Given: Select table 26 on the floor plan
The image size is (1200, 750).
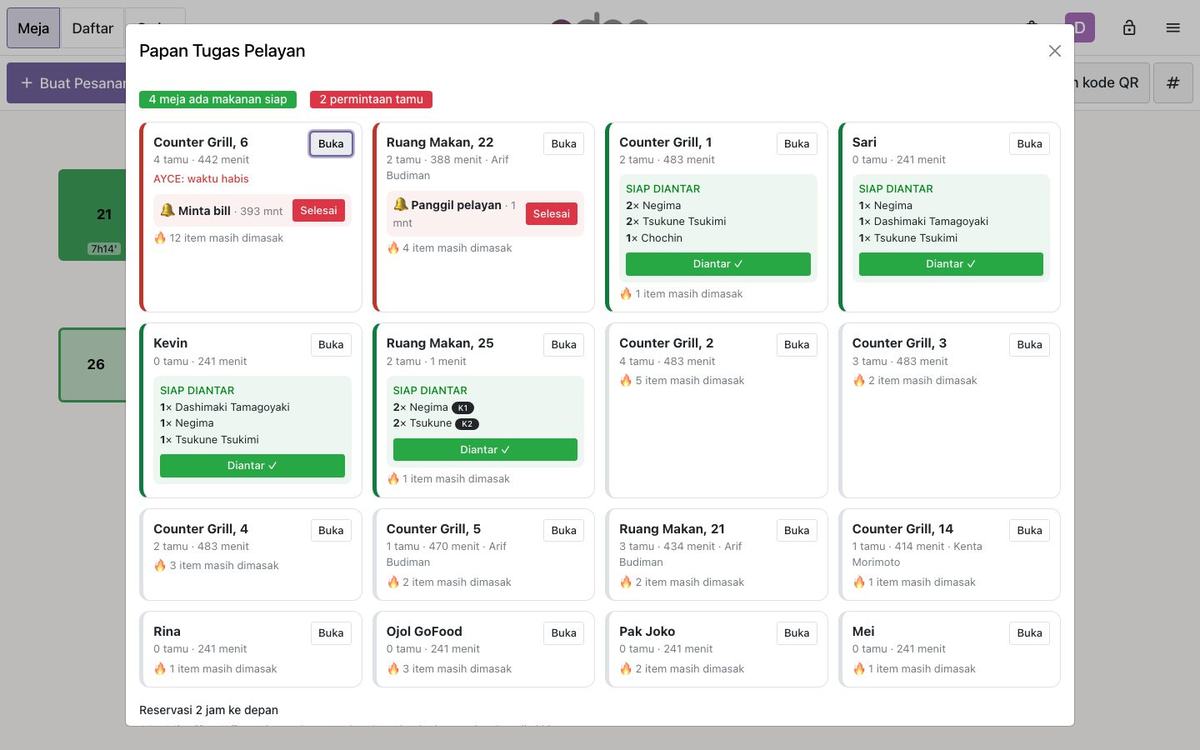Looking at the screenshot, I should coord(96,365).
